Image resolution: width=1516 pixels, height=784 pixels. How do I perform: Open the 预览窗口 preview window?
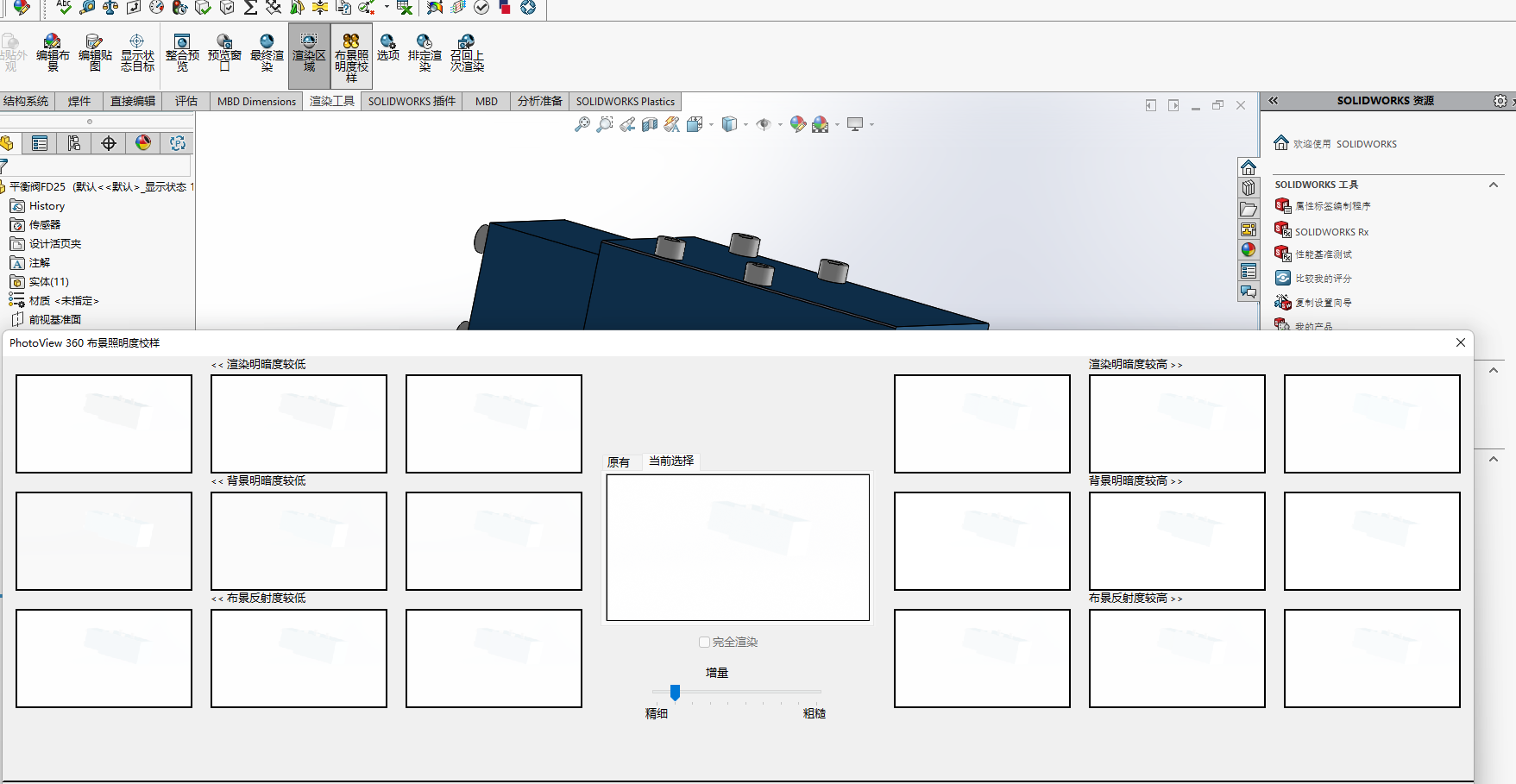point(224,53)
